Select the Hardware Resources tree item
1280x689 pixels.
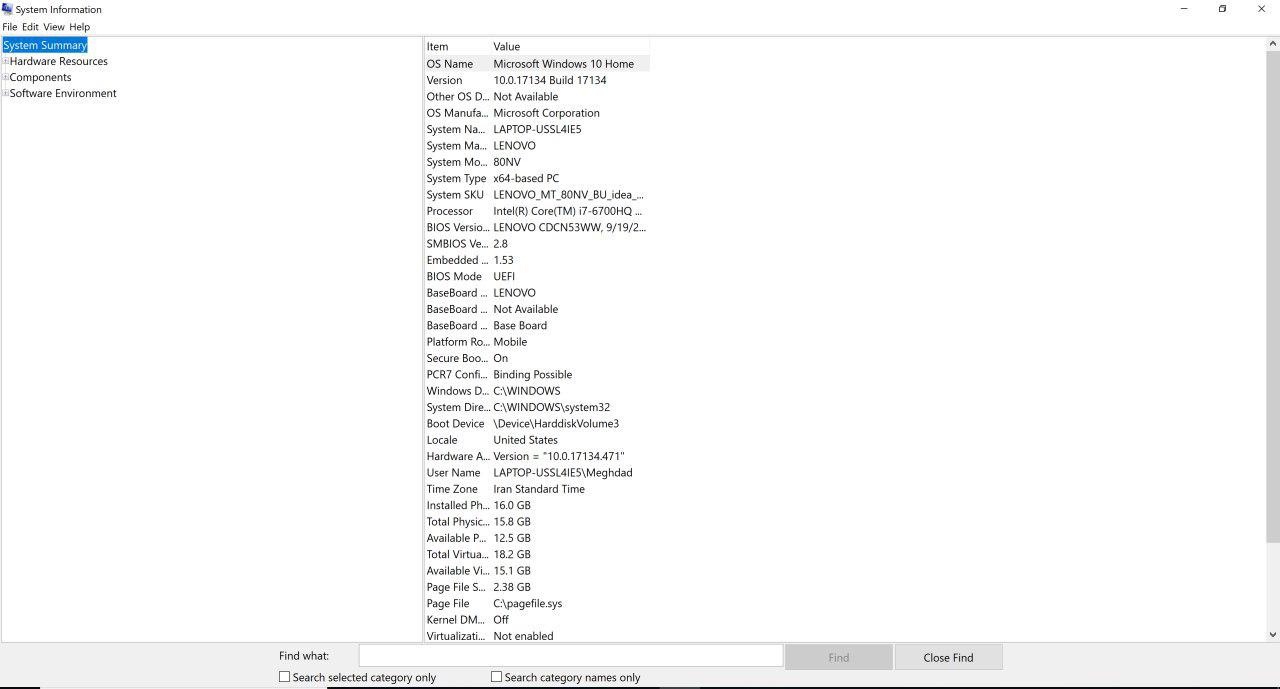(x=59, y=61)
